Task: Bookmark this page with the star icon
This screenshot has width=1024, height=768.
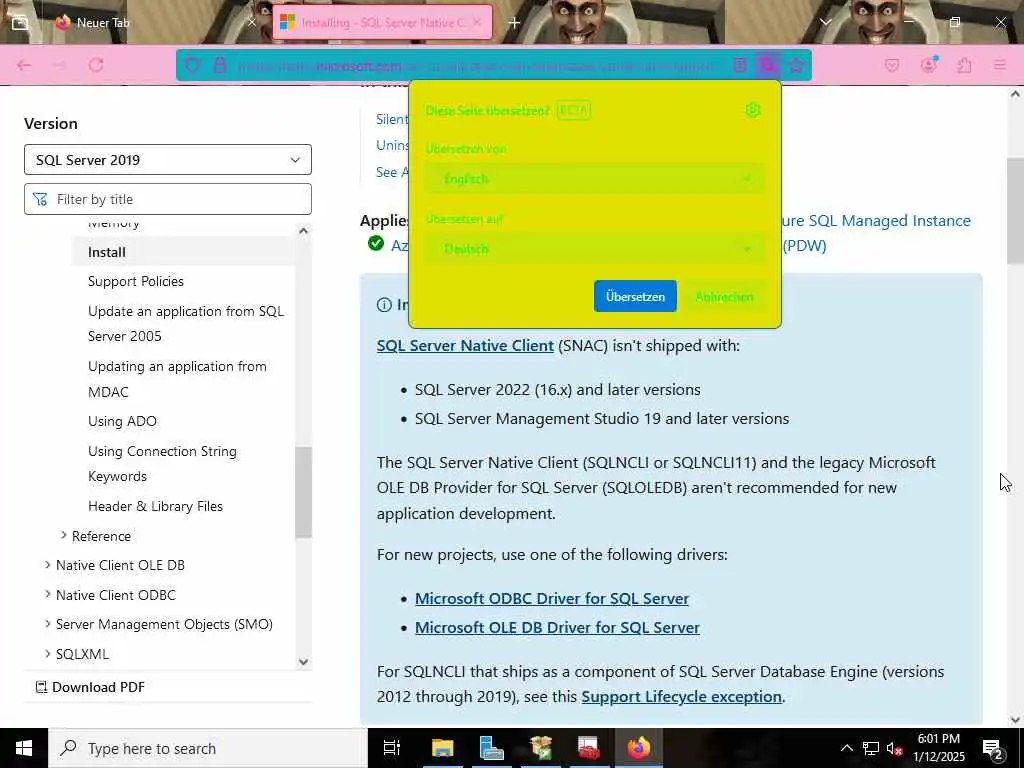Action: (x=796, y=65)
